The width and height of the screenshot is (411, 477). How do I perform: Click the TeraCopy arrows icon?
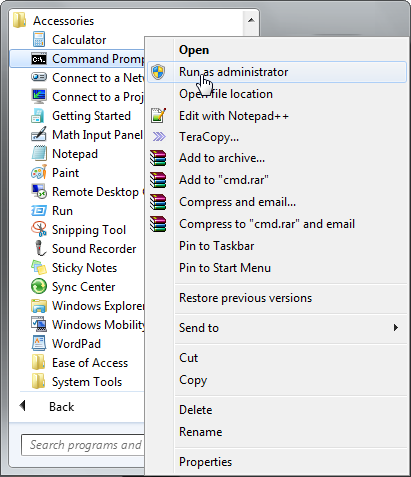coord(159,136)
